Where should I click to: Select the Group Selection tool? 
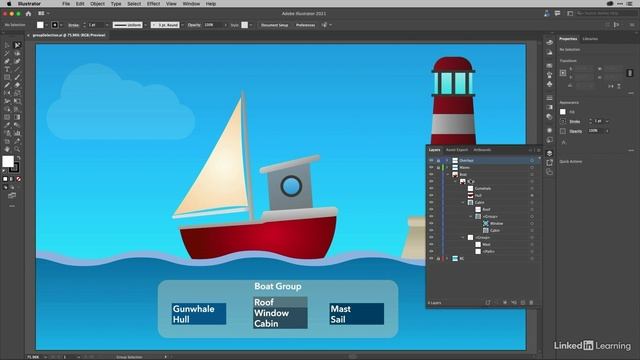tap(17, 45)
